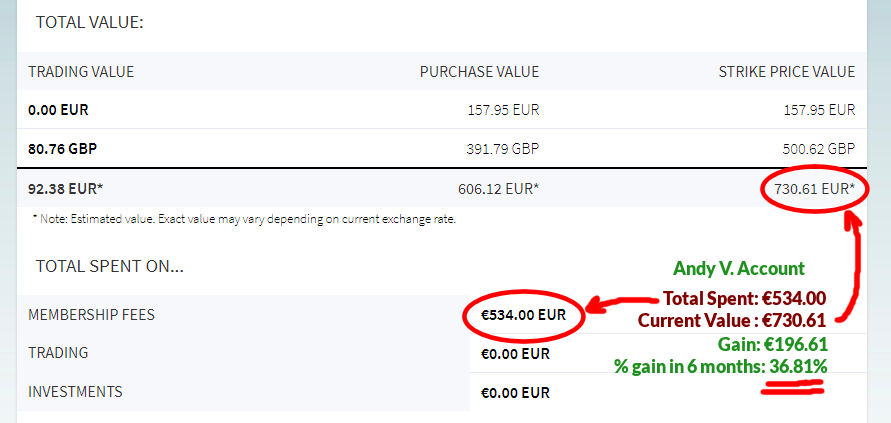
Task: Select the MEMBERSHIP FEES row label
Action: [x=91, y=314]
